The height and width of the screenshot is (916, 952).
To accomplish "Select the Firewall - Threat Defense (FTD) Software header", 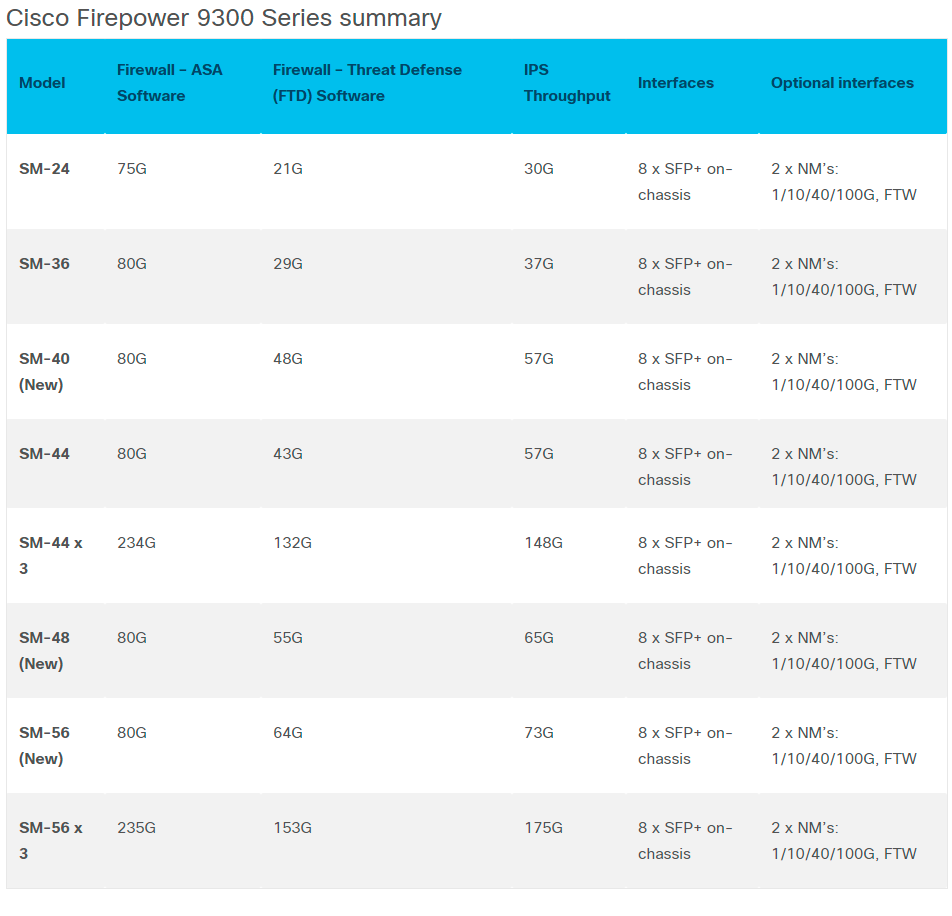I will pos(367,83).
